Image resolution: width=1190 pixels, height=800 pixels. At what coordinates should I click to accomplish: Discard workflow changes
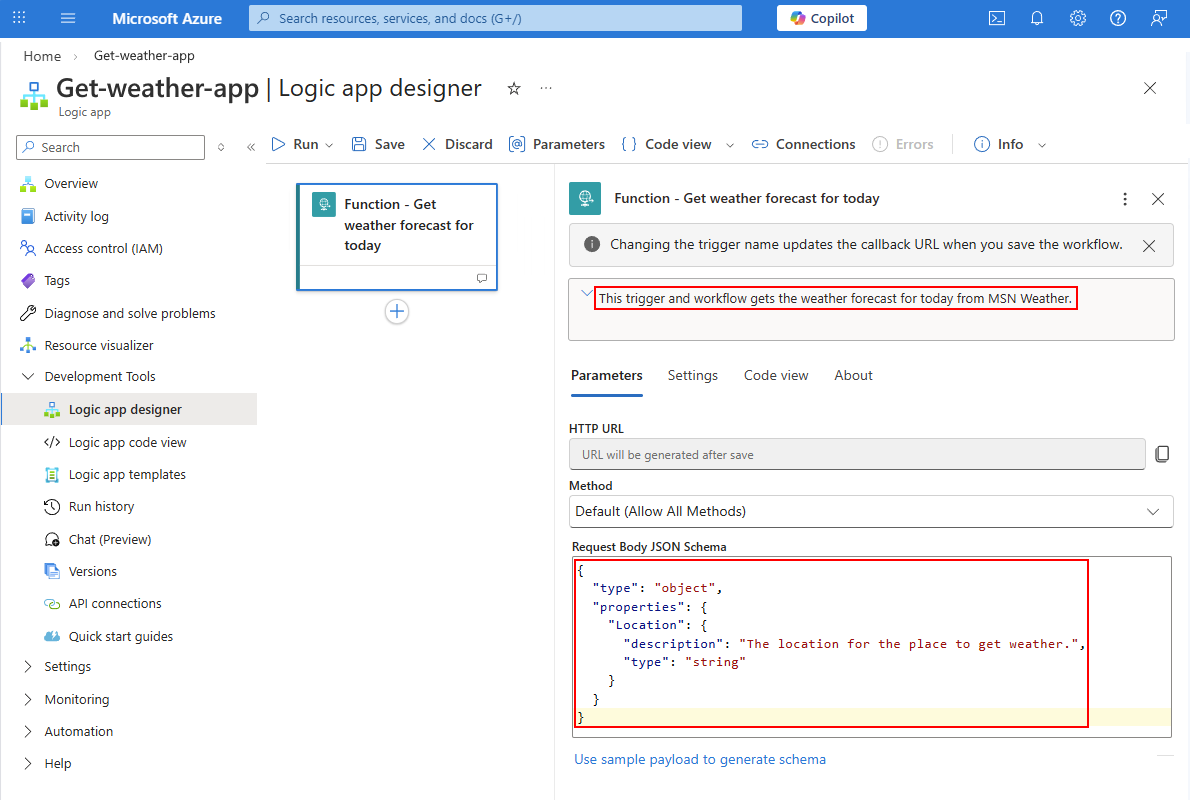pyautogui.click(x=457, y=144)
